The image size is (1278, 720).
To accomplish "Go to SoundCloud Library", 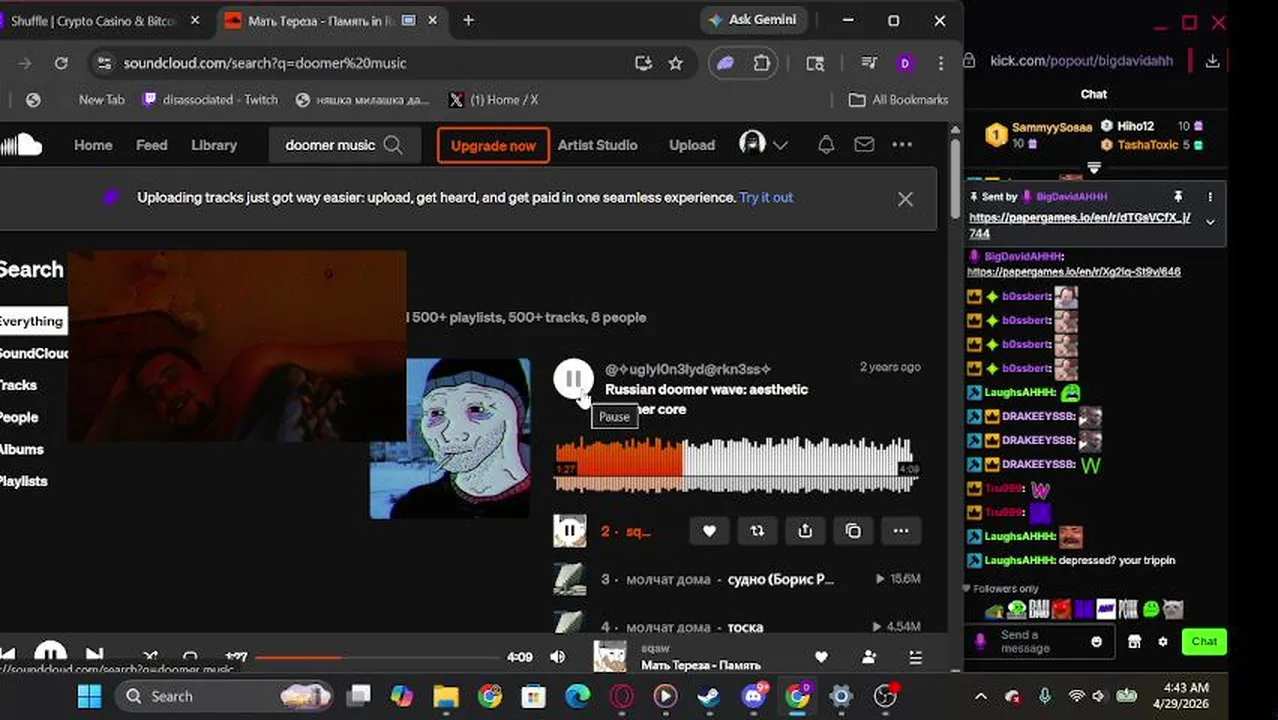I will pyautogui.click(x=214, y=145).
